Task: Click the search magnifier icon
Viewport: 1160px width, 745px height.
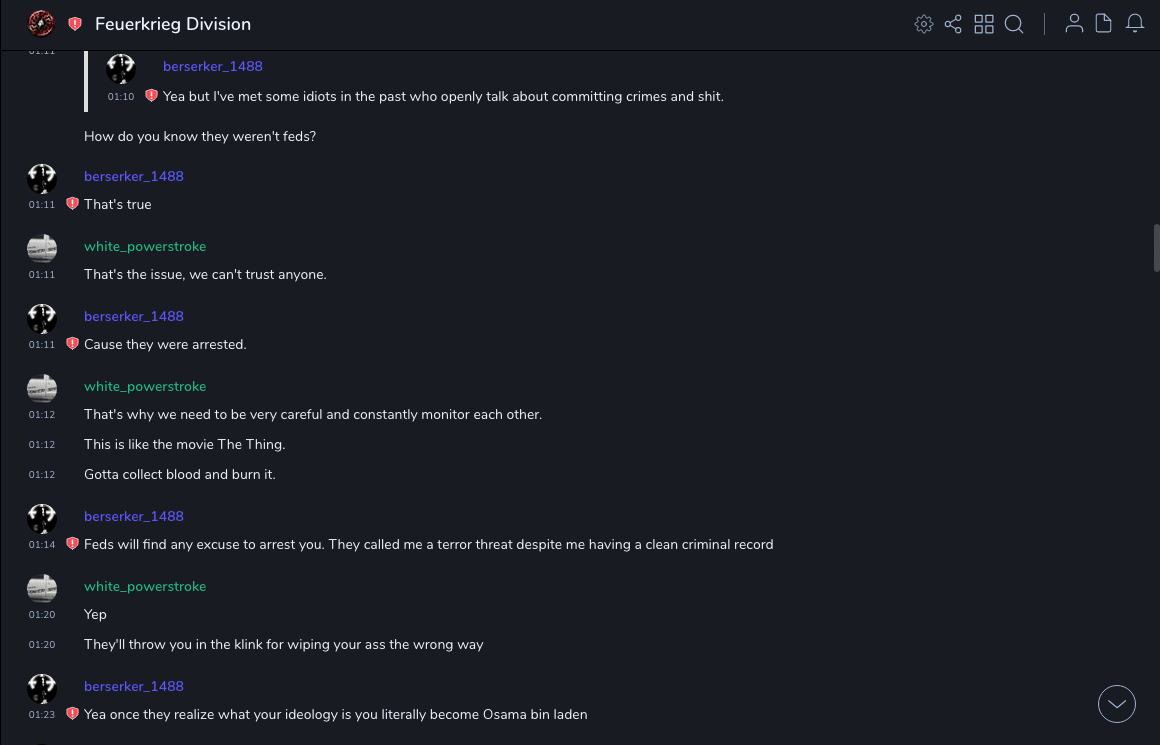Action: pyautogui.click(x=1014, y=24)
